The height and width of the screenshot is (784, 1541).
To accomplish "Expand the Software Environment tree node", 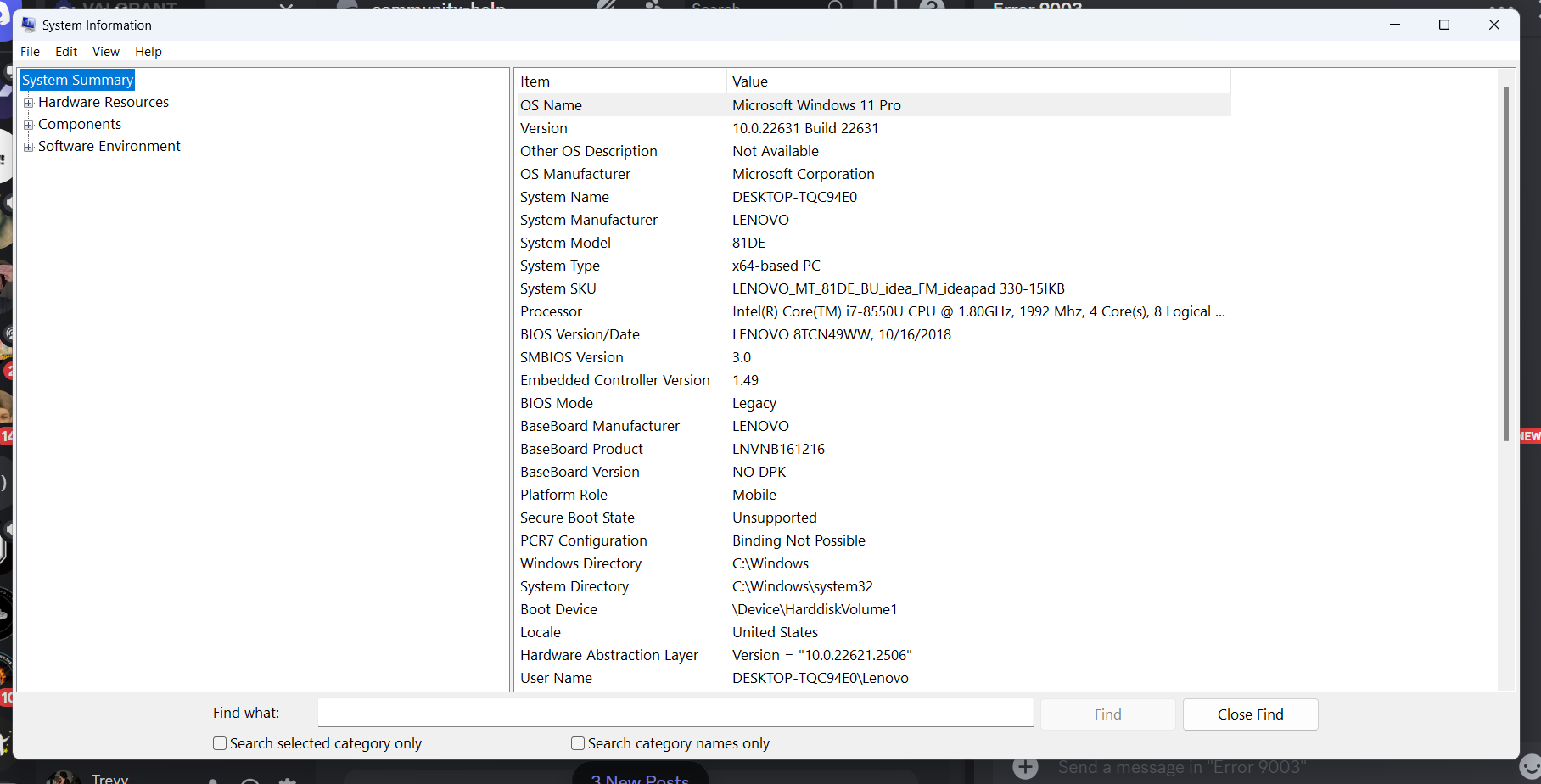I will [x=29, y=147].
